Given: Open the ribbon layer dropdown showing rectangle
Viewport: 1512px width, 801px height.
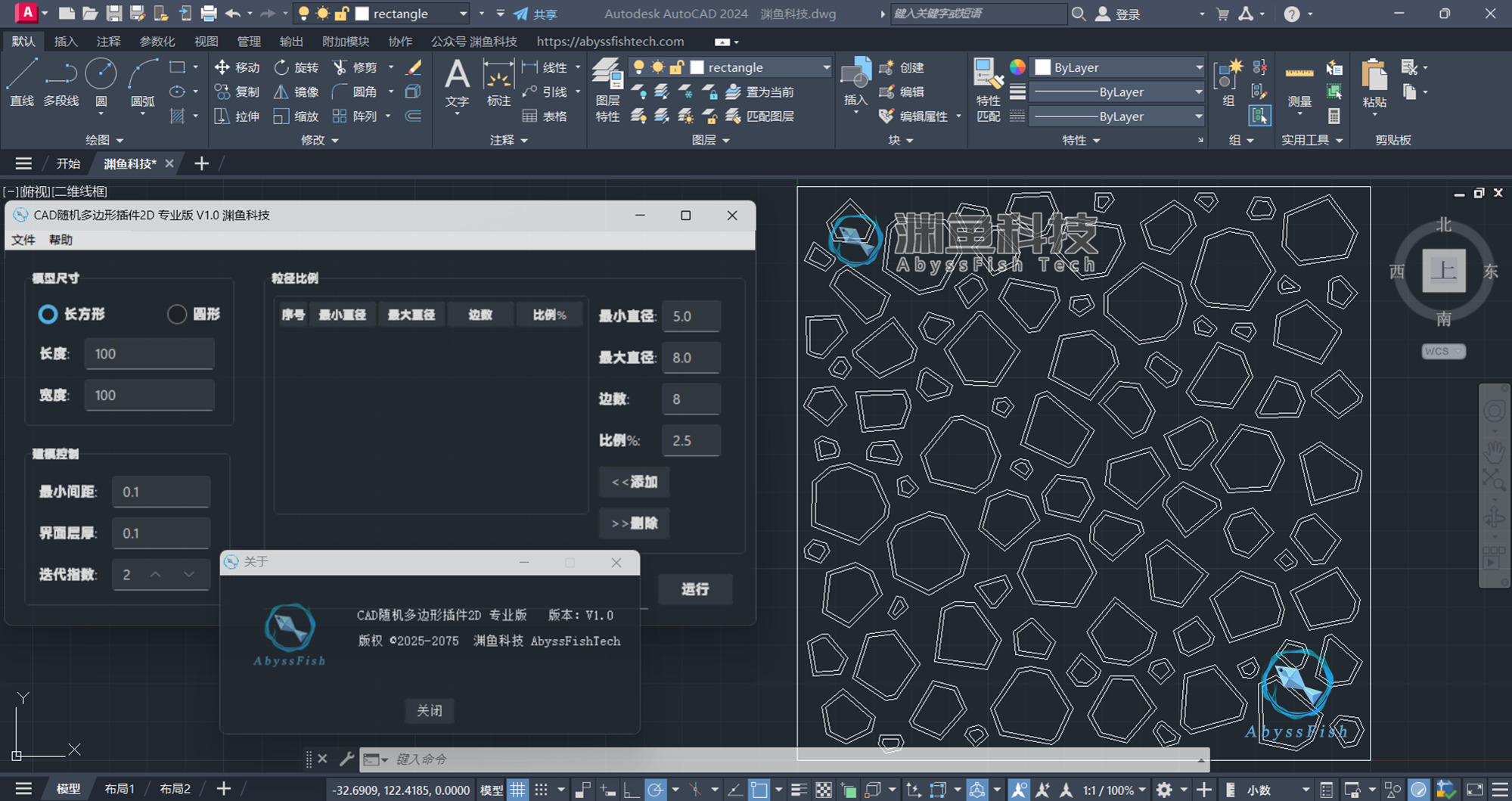Looking at the screenshot, I should [x=731, y=67].
